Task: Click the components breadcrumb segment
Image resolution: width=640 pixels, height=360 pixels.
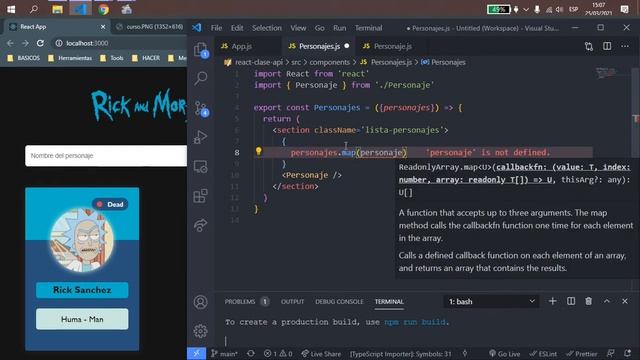Action: point(329,62)
